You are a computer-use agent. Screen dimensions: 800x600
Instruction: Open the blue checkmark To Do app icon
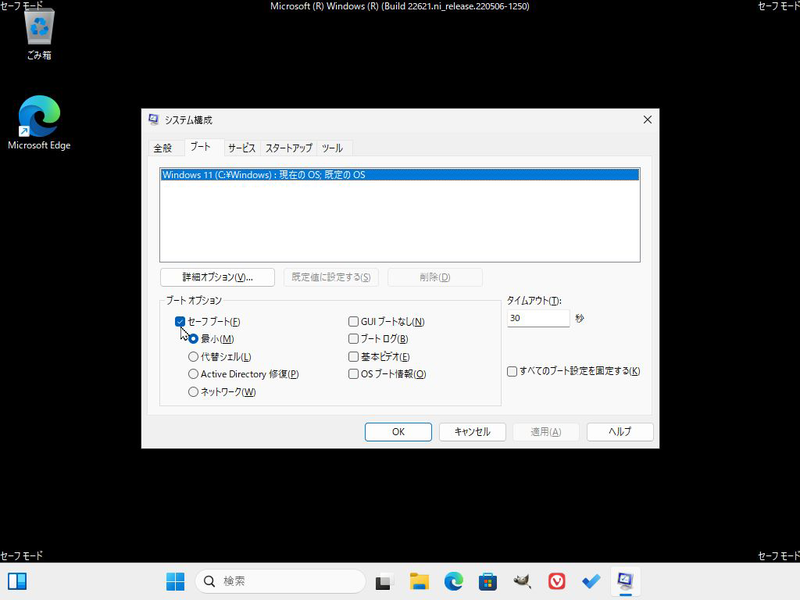coord(591,581)
